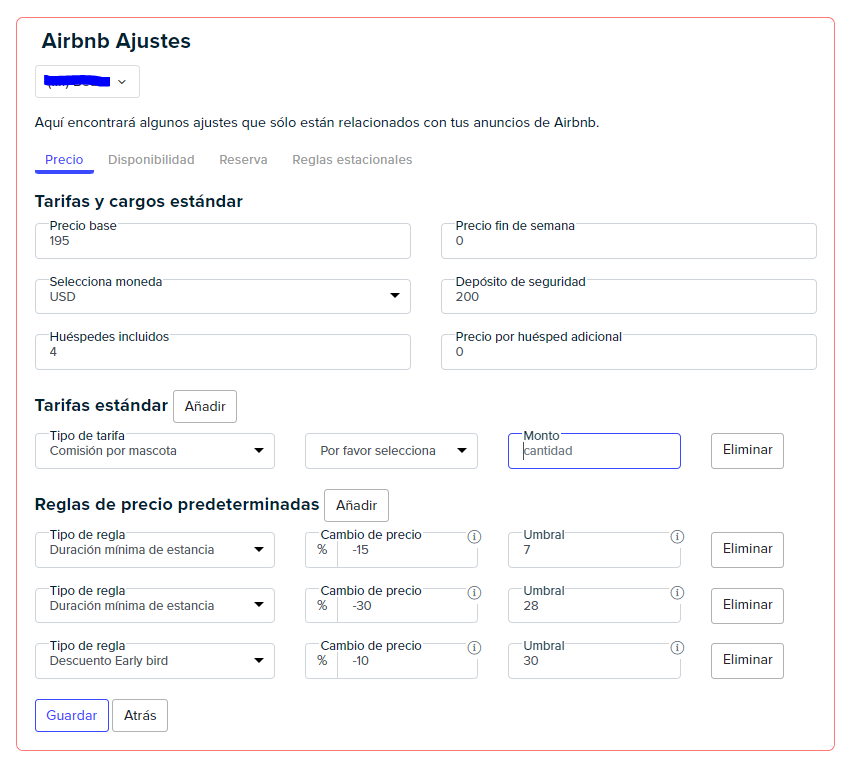Click the Airbnb Ajustes heading

(x=116, y=41)
